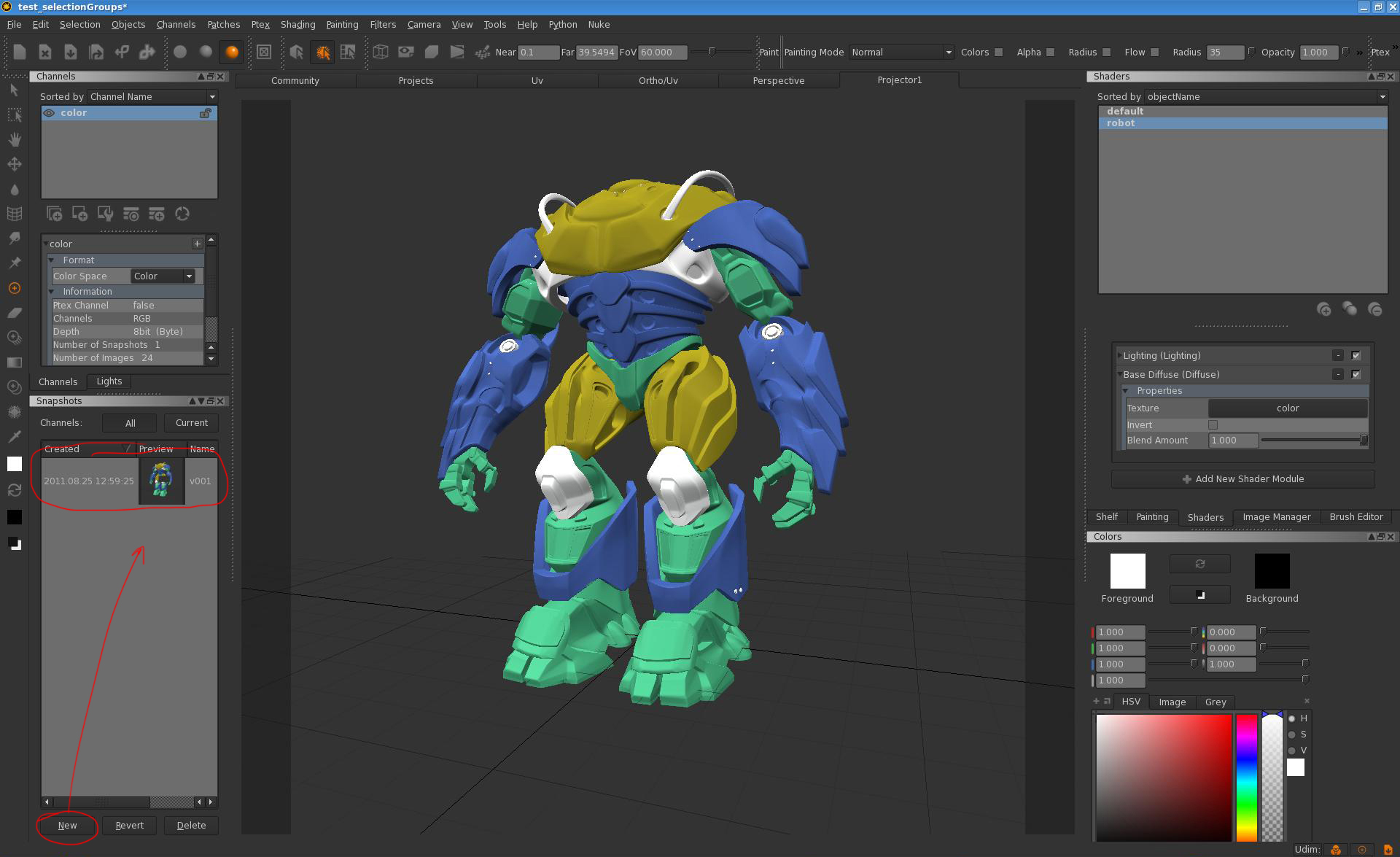Click Add New Shader Module button

[x=1242, y=478]
